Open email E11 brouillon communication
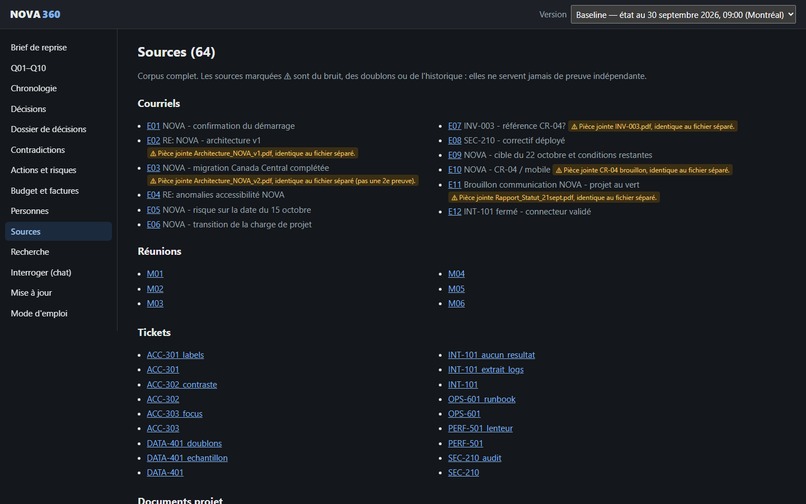 coord(454,185)
